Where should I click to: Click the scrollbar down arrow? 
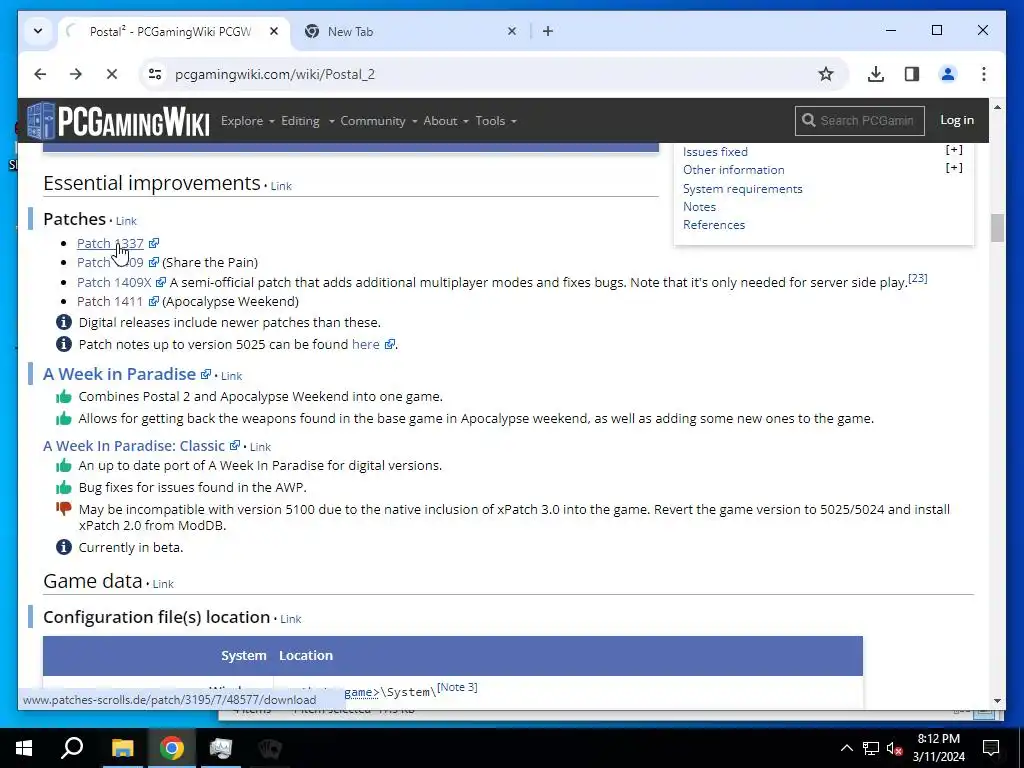[997, 701]
